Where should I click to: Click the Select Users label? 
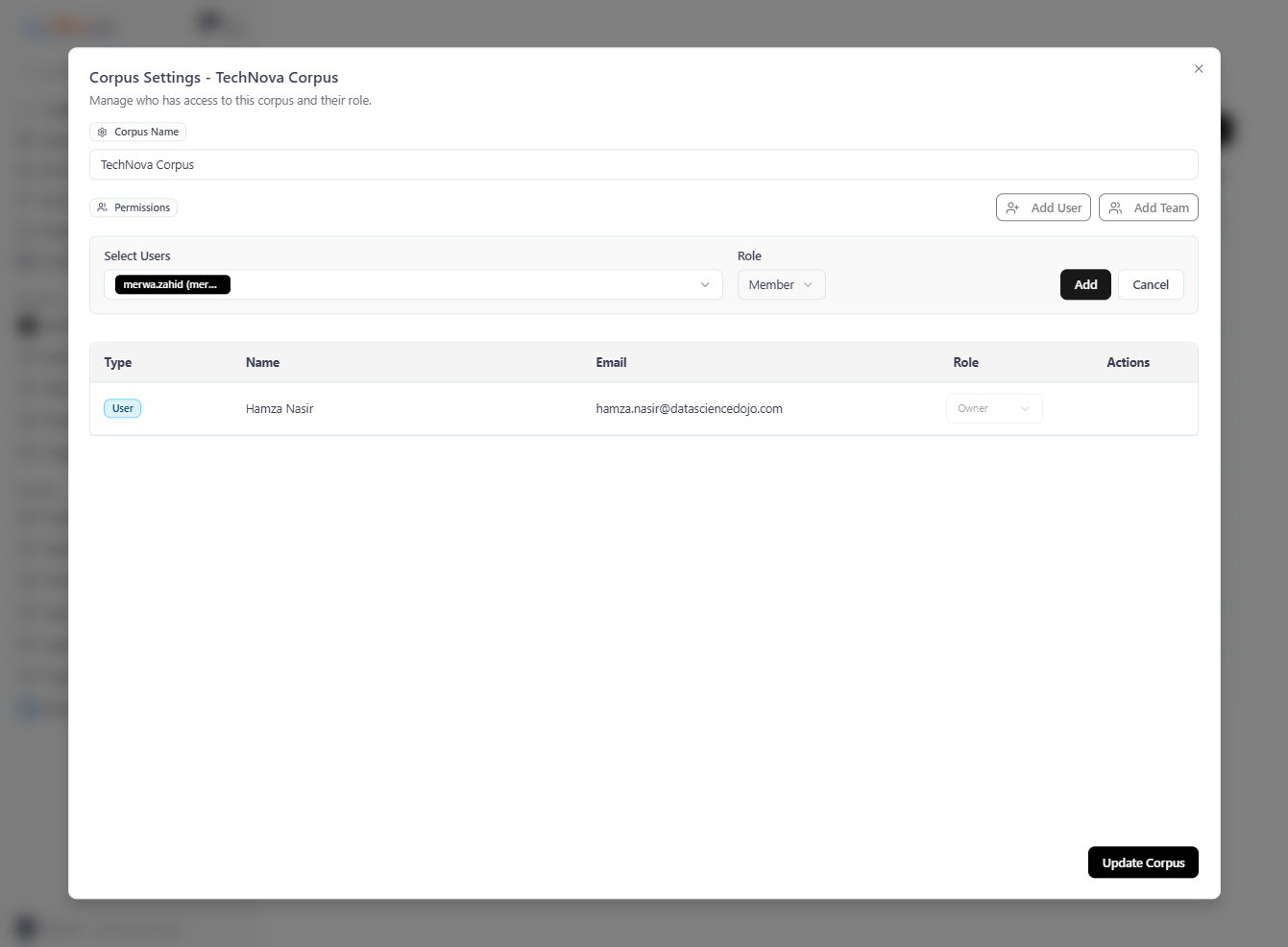[137, 255]
